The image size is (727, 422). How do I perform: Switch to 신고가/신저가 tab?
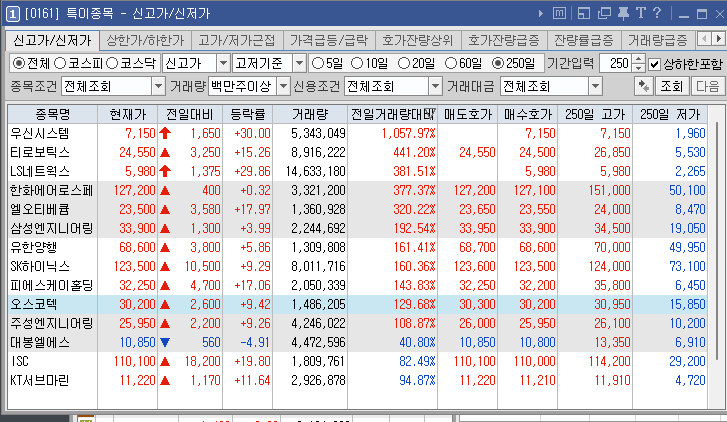(x=52, y=40)
